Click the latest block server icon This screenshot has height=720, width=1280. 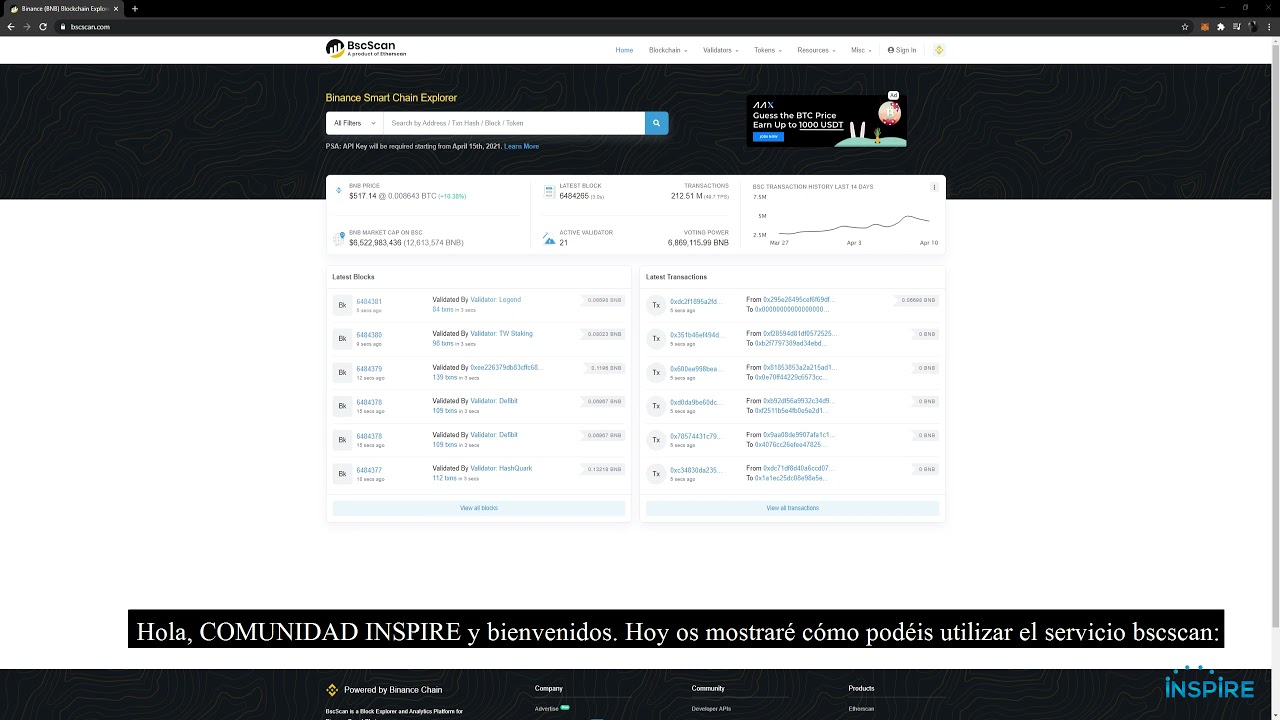pos(549,191)
